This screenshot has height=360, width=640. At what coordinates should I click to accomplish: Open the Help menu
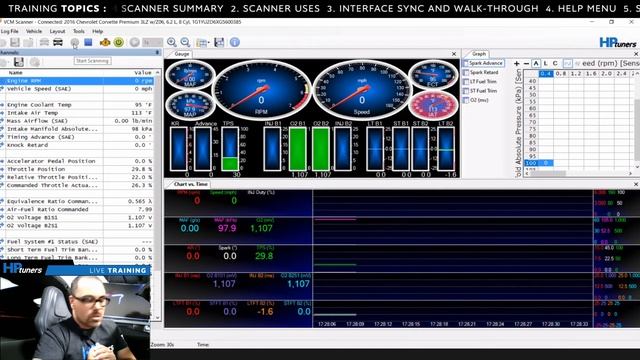(98, 31)
